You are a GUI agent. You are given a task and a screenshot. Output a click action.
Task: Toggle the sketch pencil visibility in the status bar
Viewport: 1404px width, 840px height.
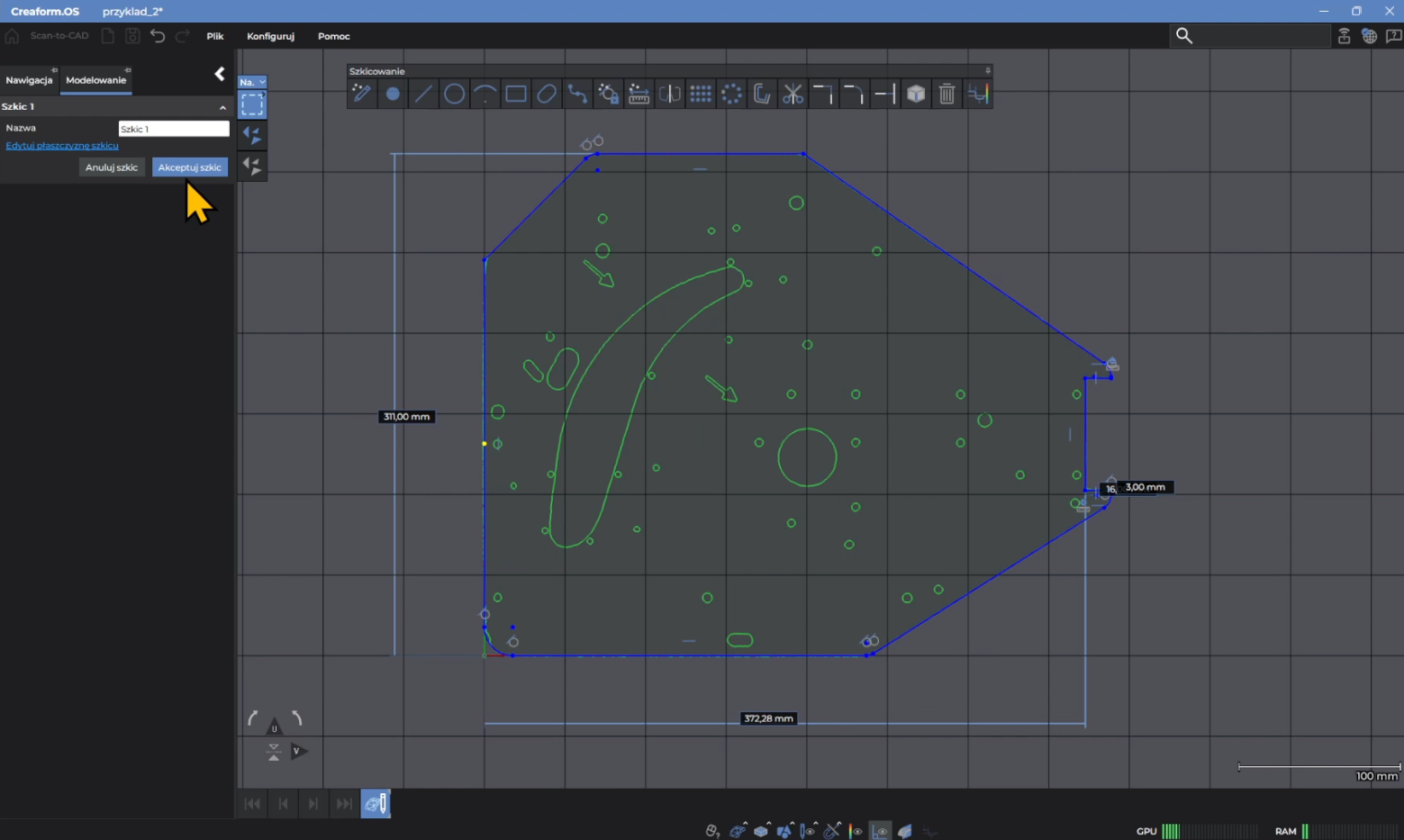point(808,830)
